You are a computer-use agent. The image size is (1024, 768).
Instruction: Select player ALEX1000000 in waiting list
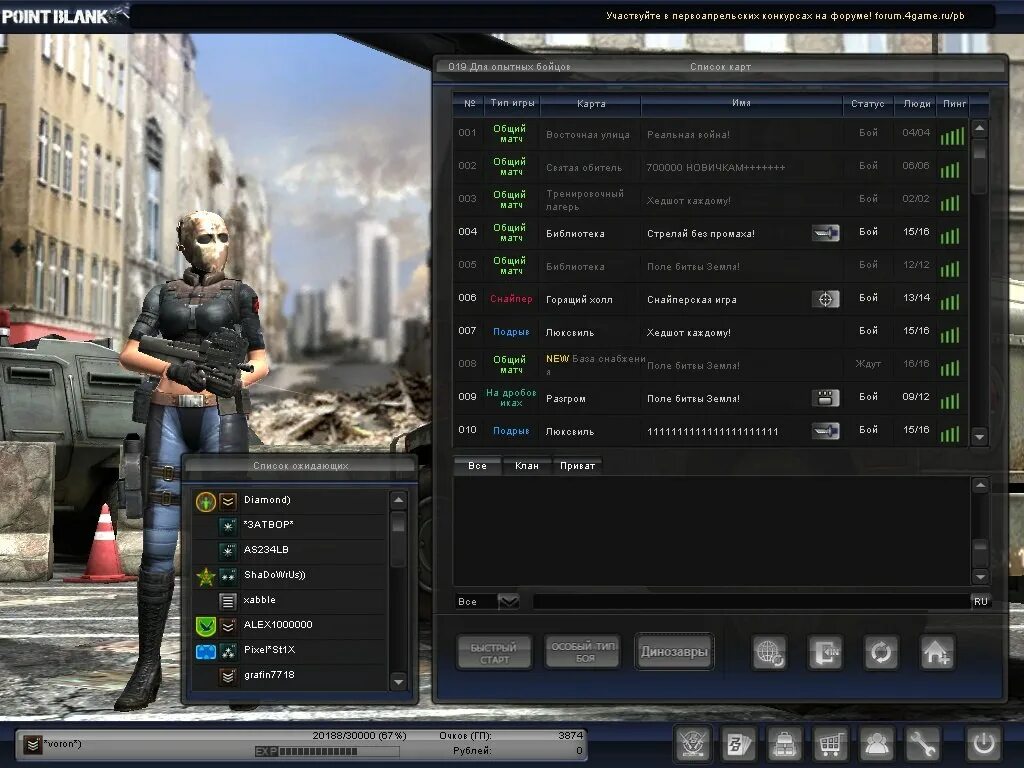point(291,626)
